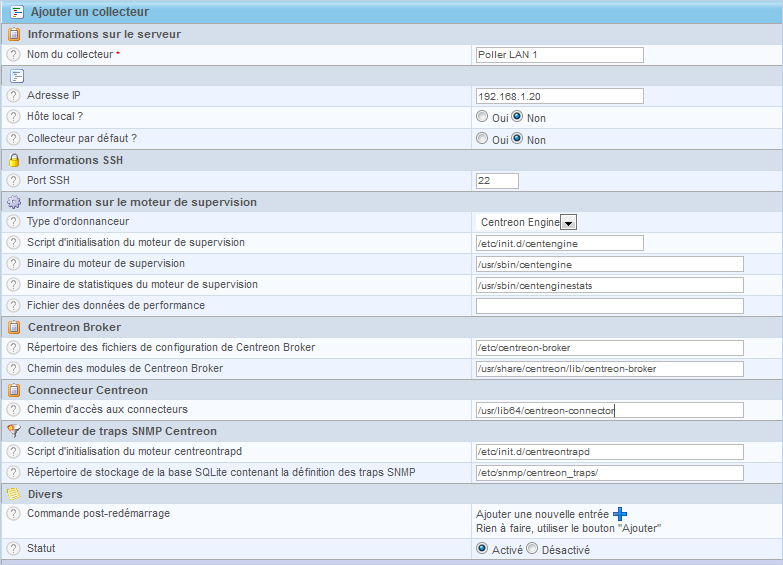Select Oui for Collecteur par défaut
The width and height of the screenshot is (783, 565).
(x=482, y=138)
